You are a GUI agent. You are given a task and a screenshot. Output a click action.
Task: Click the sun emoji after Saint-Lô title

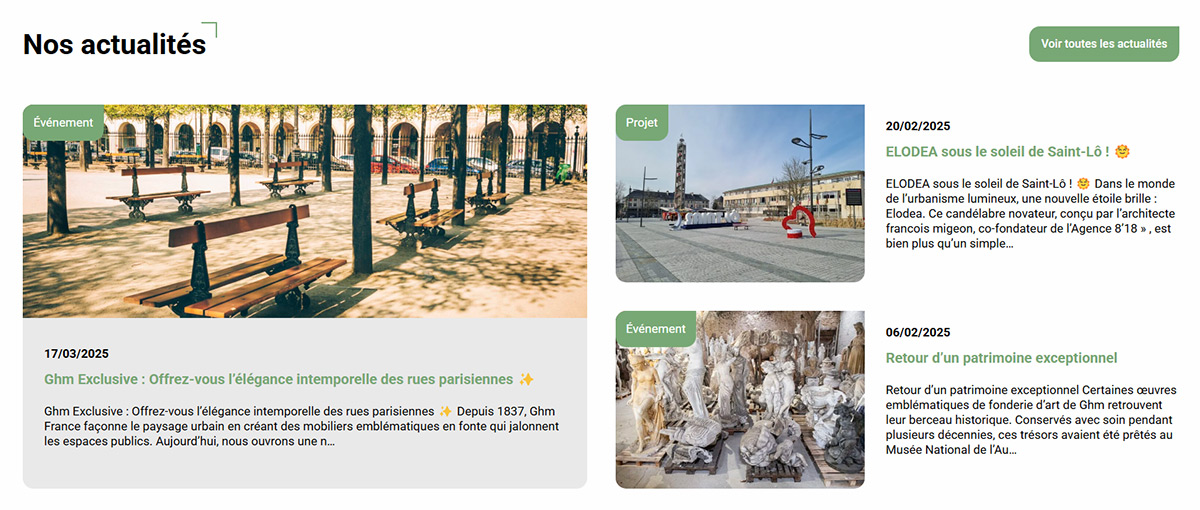pos(1122,152)
